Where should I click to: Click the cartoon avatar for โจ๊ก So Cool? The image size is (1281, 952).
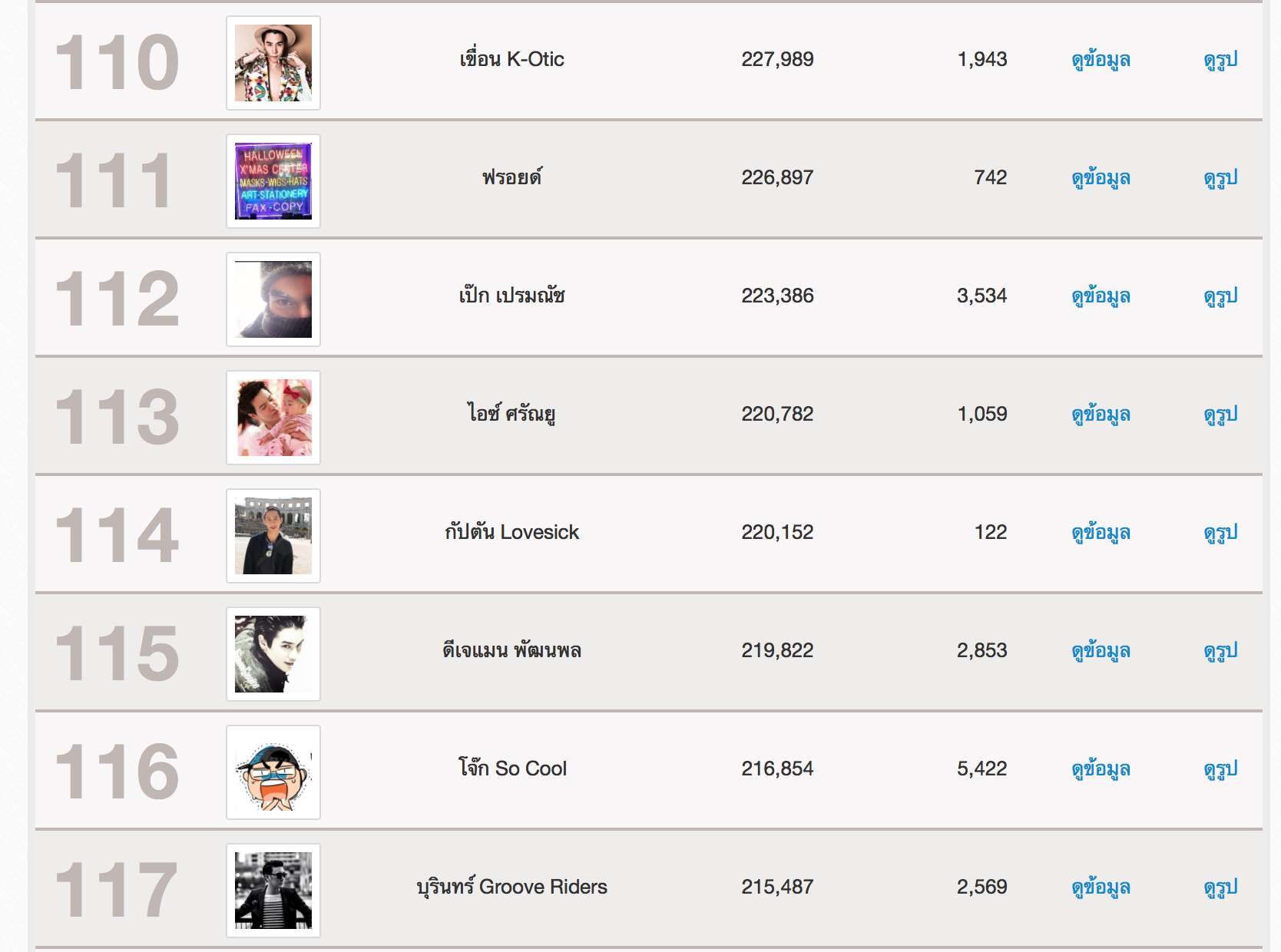click(x=273, y=772)
